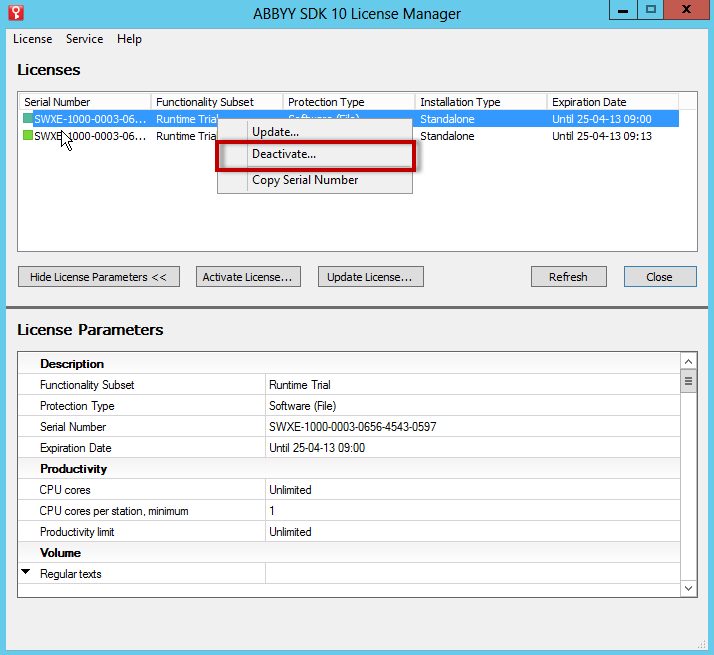Click green status icon of second license

28,136
